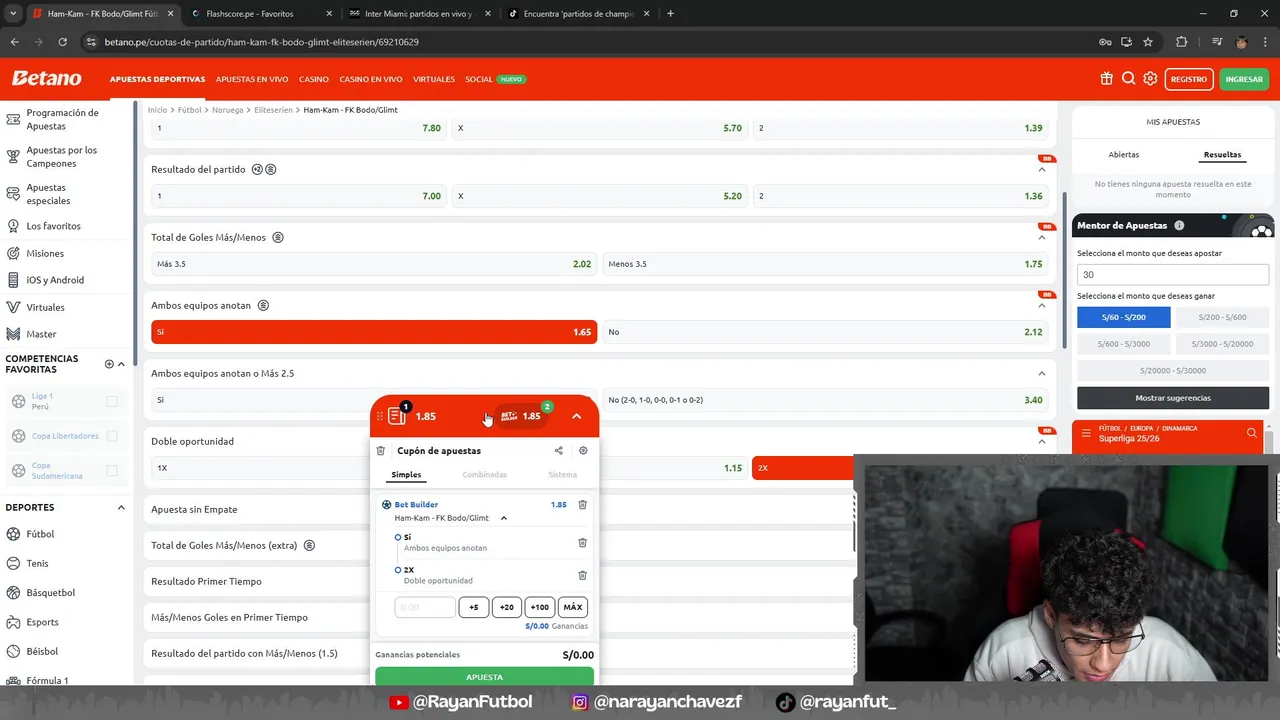Image resolution: width=1280 pixels, height=720 pixels.
Task: Open the Básquetbol sport icon in sidebar
Action: point(13,592)
